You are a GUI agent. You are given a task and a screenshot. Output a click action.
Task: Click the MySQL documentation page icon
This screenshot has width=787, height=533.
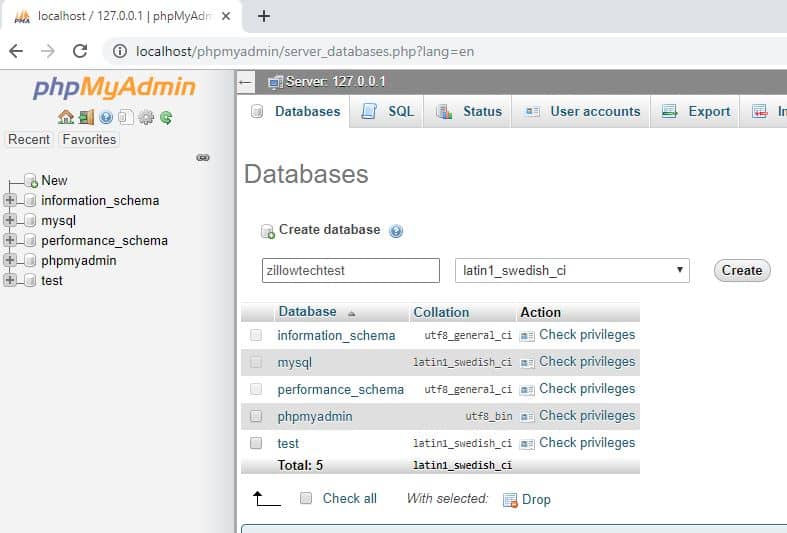[x=125, y=117]
